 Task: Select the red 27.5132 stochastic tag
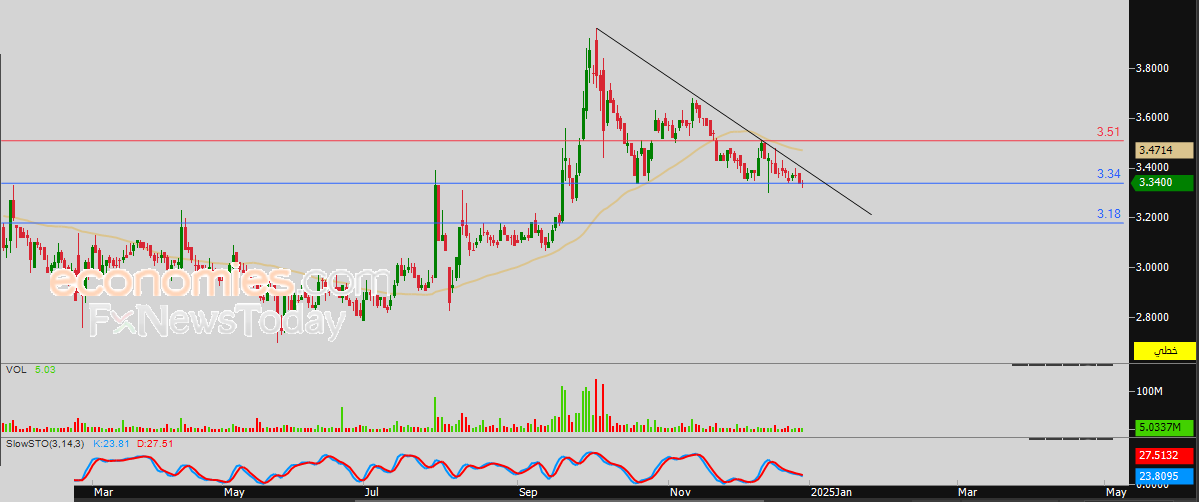[x=1164, y=456]
